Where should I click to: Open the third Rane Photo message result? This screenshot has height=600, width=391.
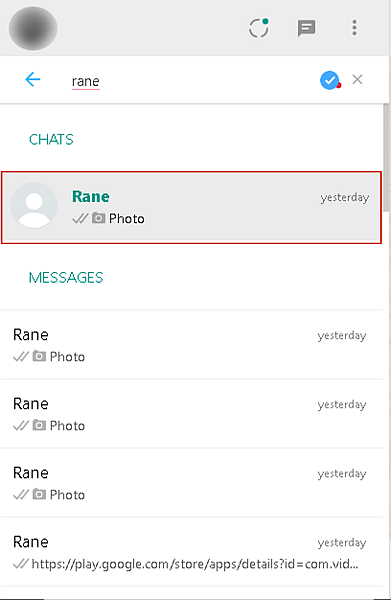(191, 483)
